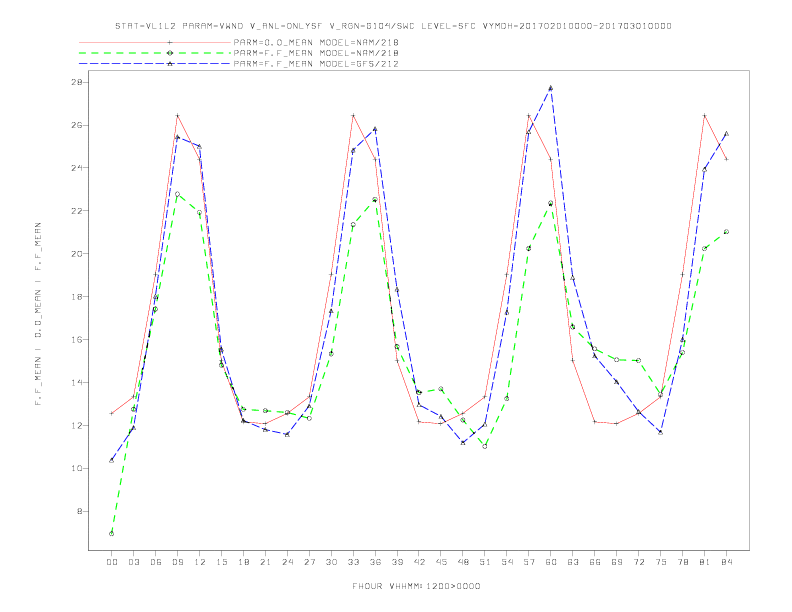Click legend entry PARM=F.F_MEAN MODEL=GFS/212
The image size is (792, 612).
coord(316,64)
